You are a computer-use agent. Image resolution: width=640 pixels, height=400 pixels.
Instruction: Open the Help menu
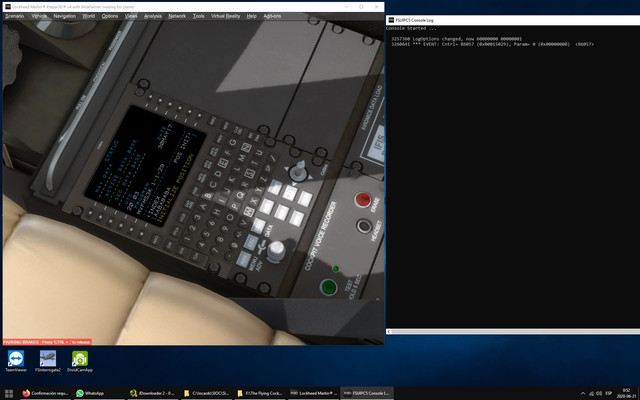(x=251, y=16)
